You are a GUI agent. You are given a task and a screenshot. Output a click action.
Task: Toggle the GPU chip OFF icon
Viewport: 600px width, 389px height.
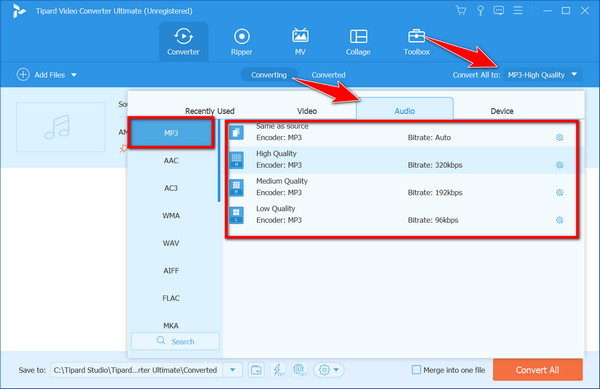tap(299, 370)
